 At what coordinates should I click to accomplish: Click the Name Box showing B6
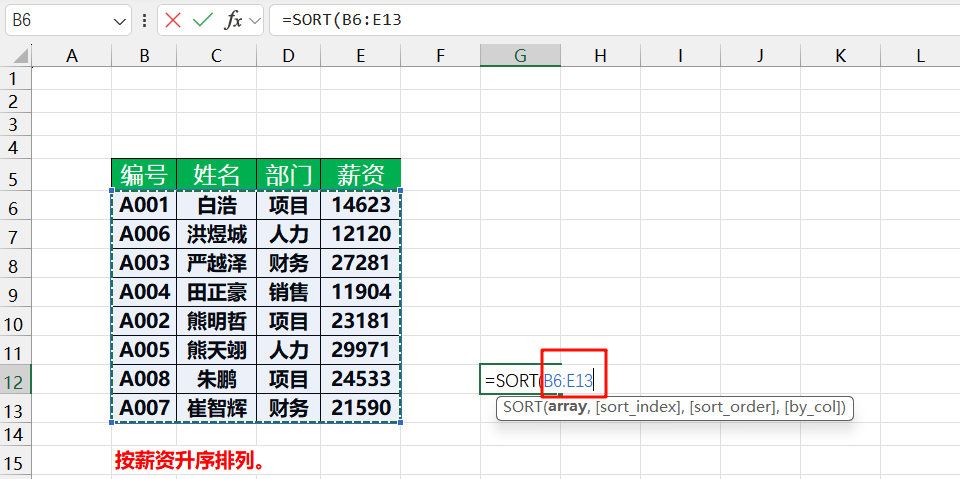tap(68, 20)
